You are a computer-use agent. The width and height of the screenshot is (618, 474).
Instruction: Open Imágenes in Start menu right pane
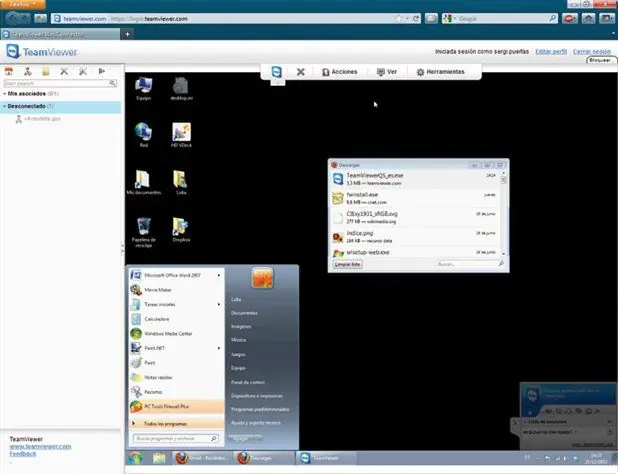tap(241, 326)
